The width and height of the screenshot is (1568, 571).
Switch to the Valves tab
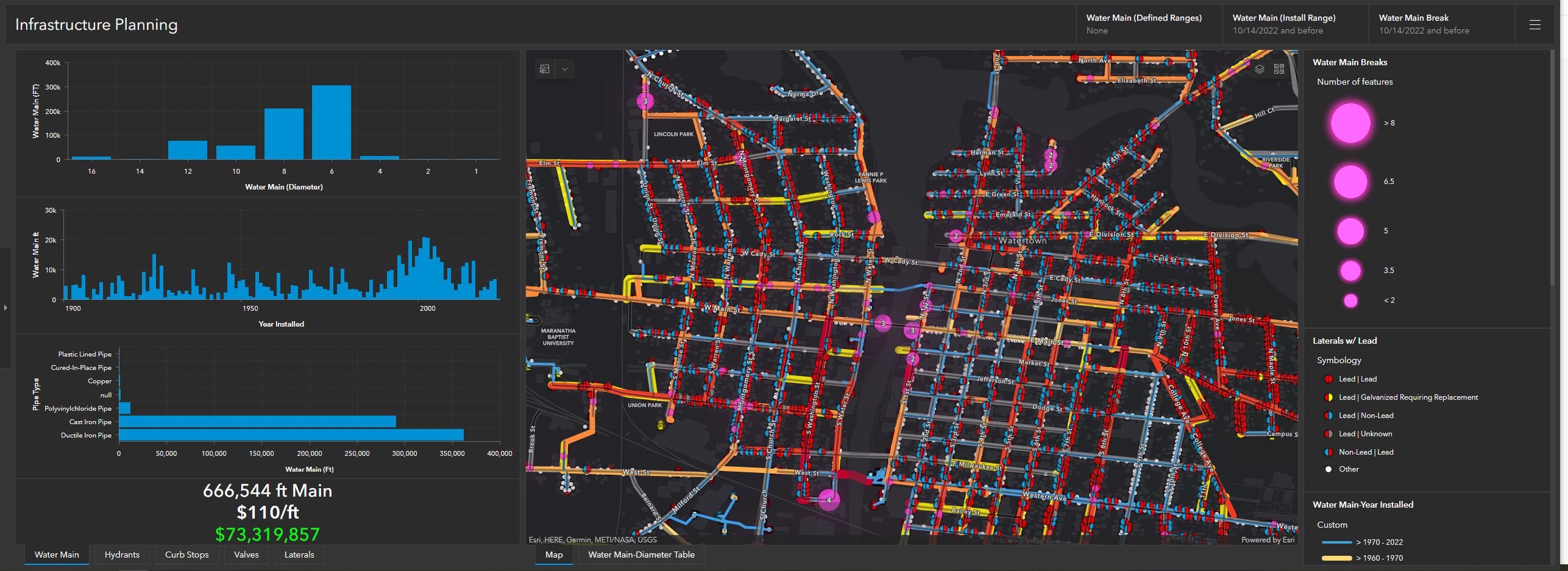246,555
